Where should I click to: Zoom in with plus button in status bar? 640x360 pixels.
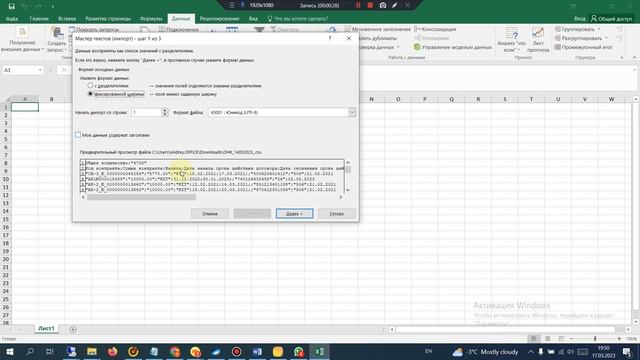619,338
